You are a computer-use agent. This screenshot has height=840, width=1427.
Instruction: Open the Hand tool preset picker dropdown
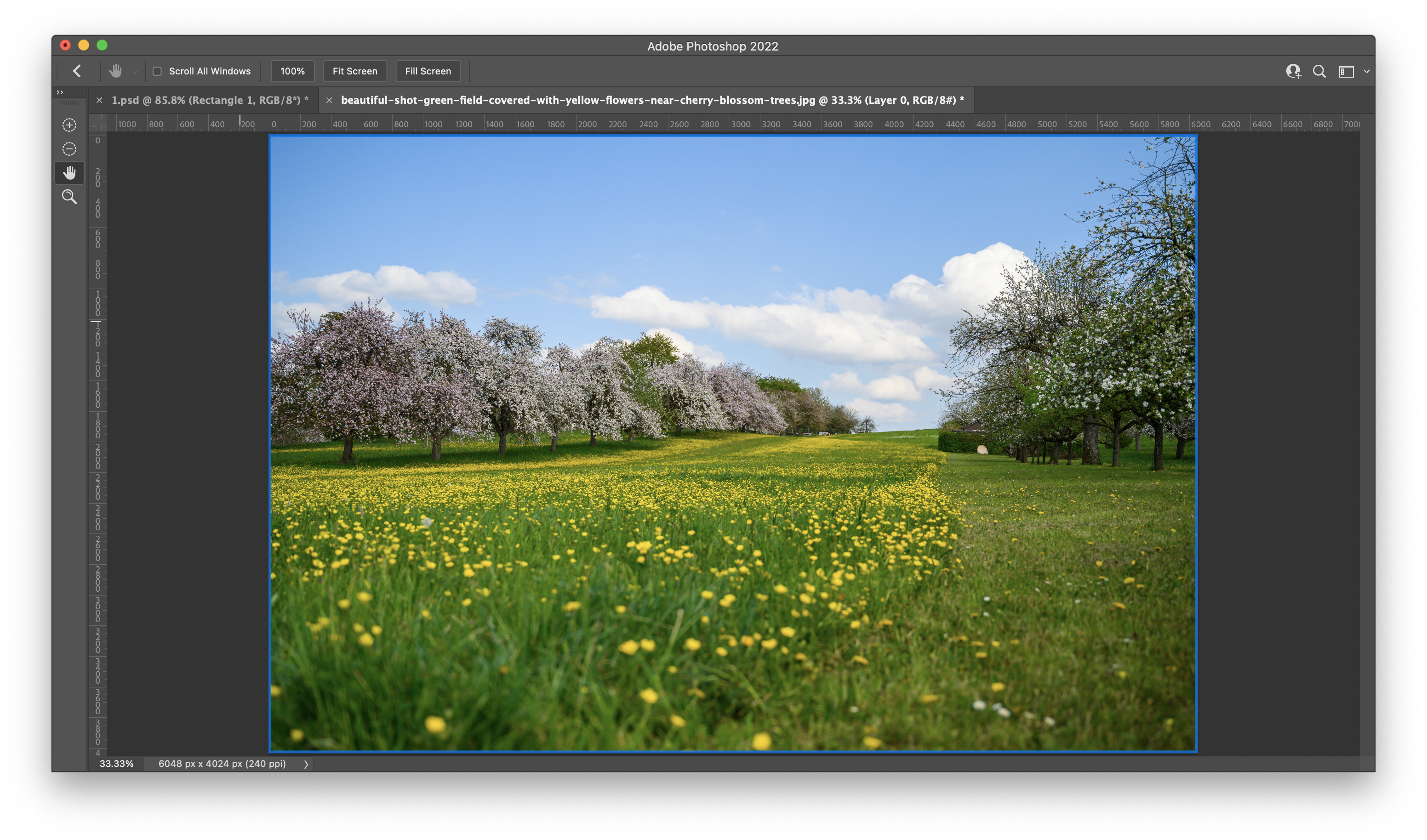tap(135, 72)
